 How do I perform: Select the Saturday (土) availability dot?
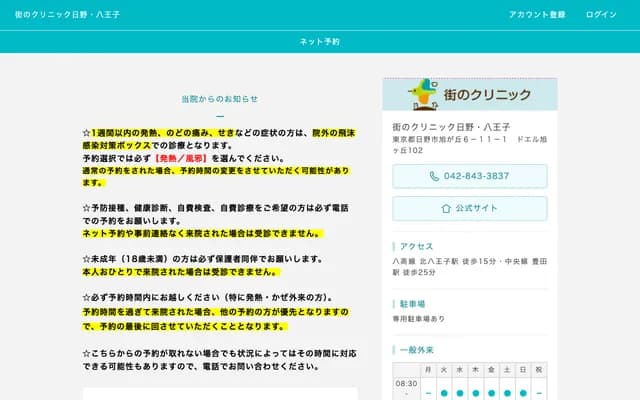507,393
